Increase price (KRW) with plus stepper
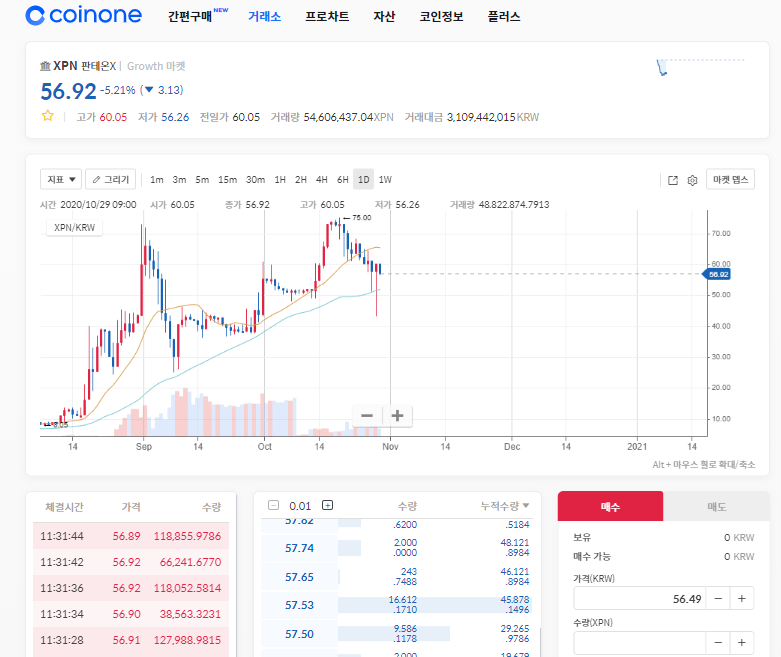 [742, 598]
